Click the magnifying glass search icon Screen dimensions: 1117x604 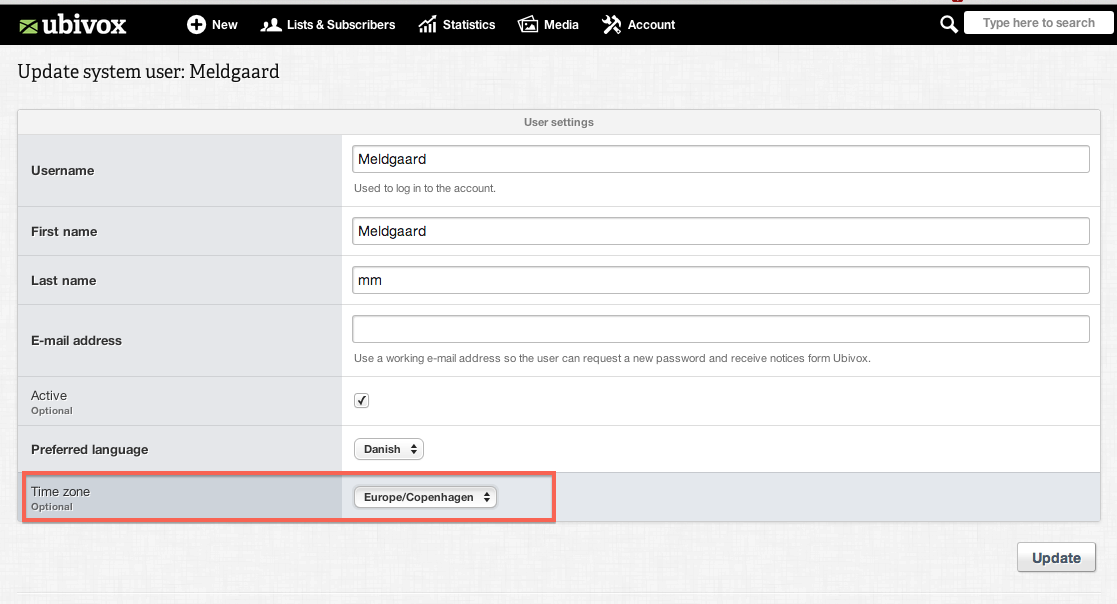click(948, 24)
